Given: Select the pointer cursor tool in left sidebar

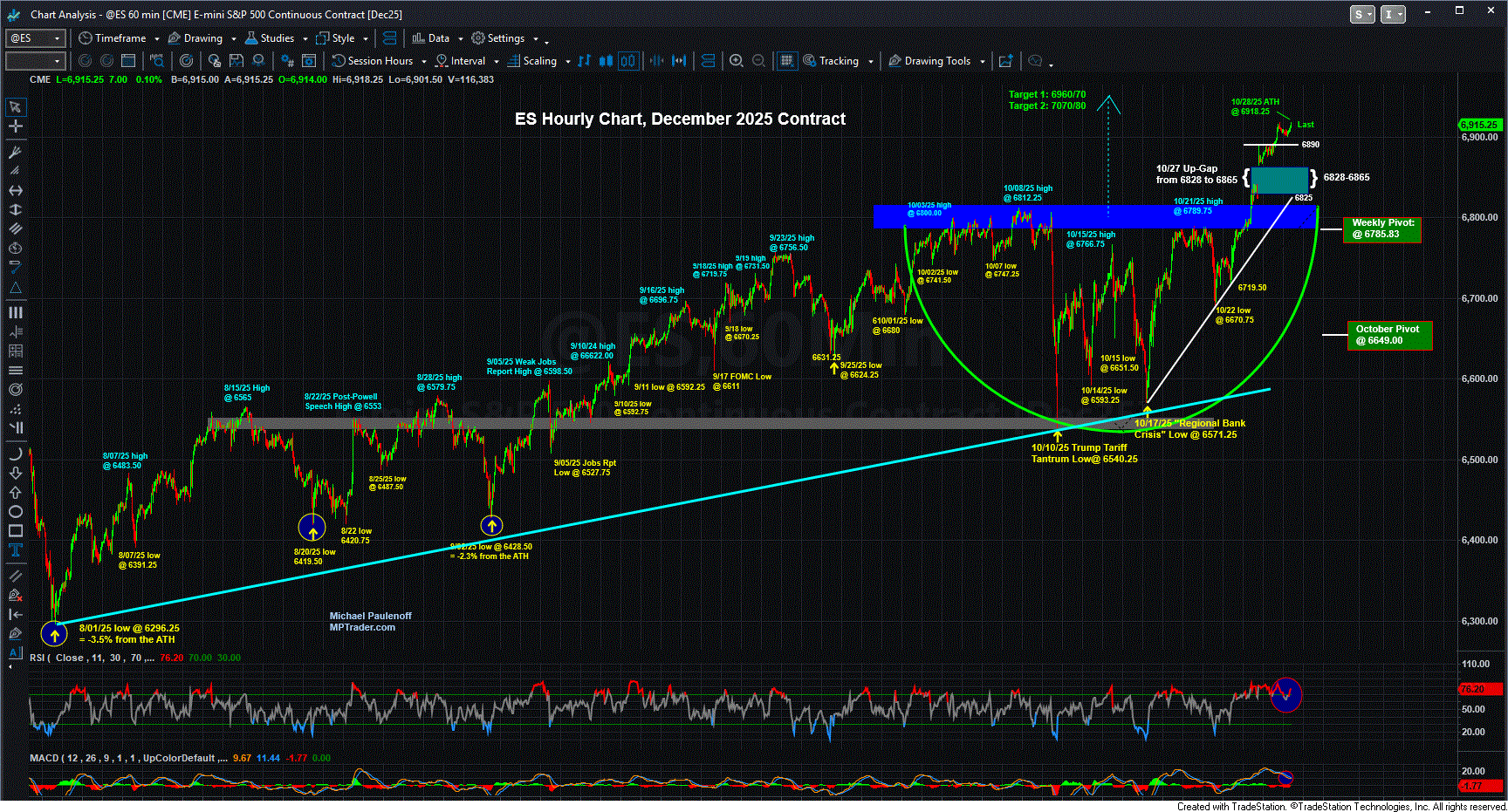Looking at the screenshot, I should pos(15,107).
